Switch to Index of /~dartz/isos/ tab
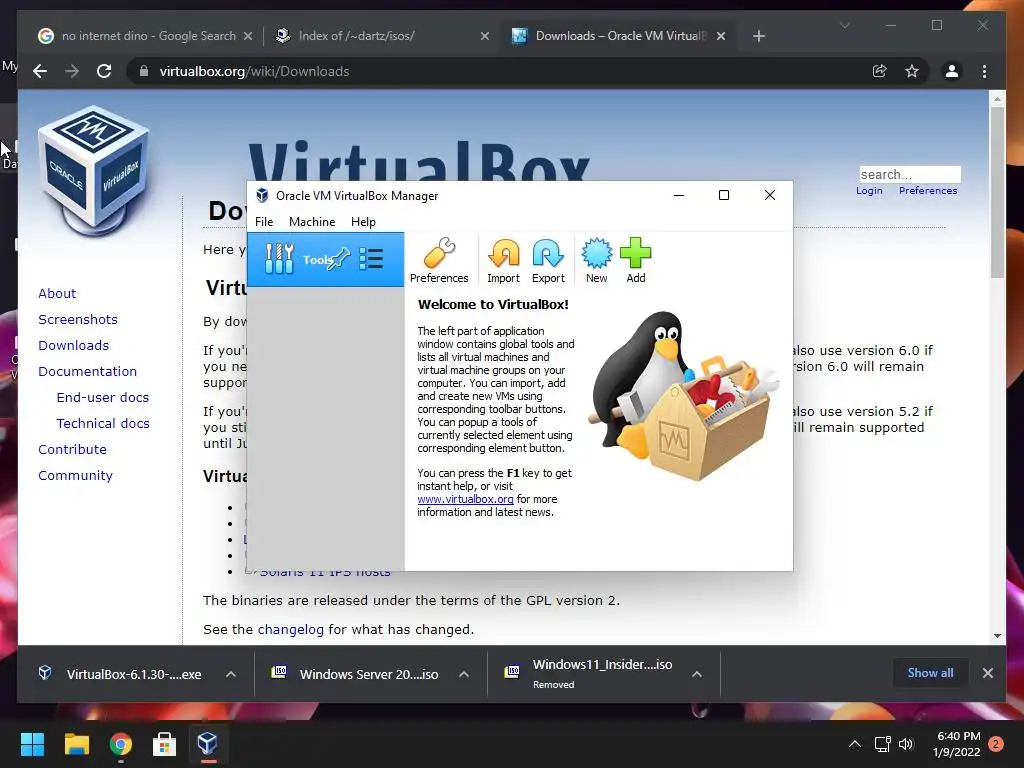Viewport: 1024px width, 768px height. [382, 36]
